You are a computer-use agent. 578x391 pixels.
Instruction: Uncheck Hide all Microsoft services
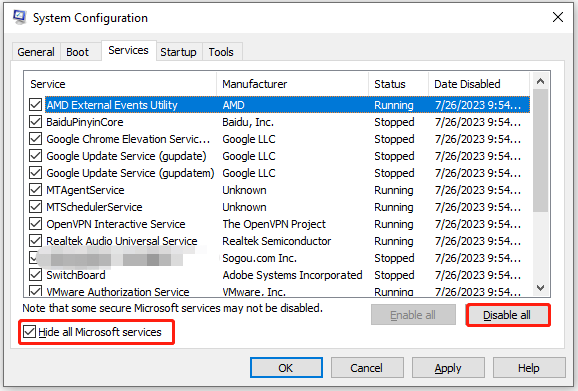[x=29, y=332]
